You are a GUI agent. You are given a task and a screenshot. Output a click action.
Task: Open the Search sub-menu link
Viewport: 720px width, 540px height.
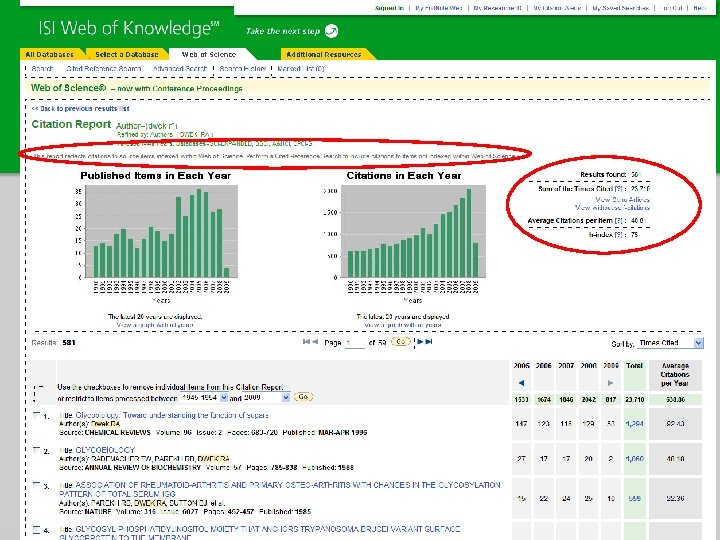click(42, 68)
